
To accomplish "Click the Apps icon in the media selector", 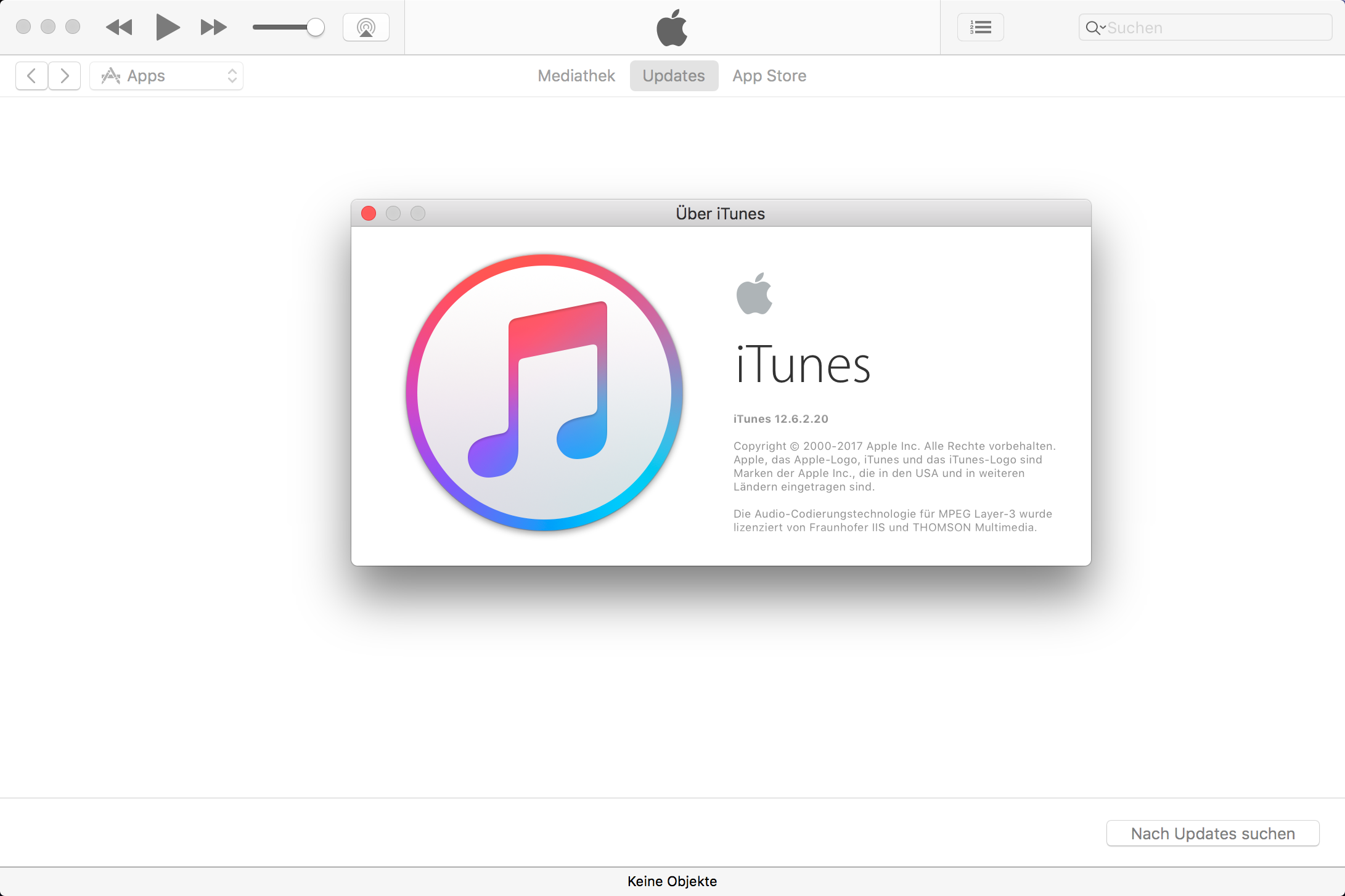I will (x=110, y=76).
